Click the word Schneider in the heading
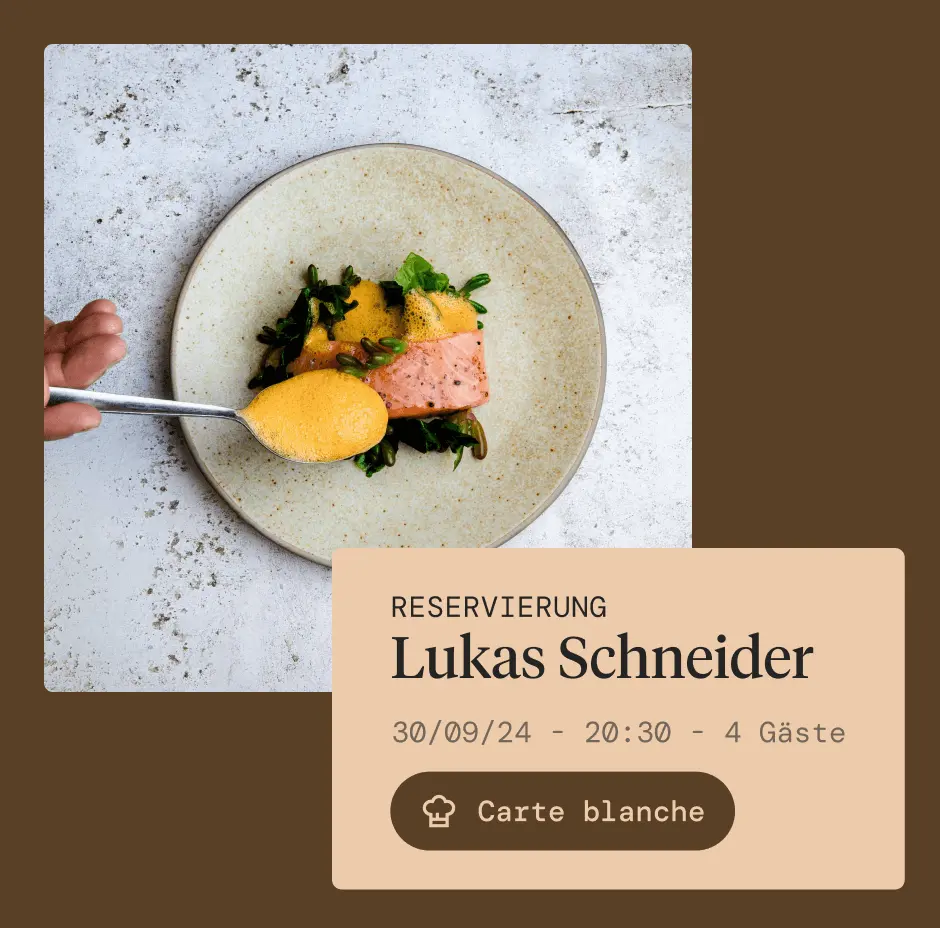Image resolution: width=940 pixels, height=928 pixels. click(686, 658)
